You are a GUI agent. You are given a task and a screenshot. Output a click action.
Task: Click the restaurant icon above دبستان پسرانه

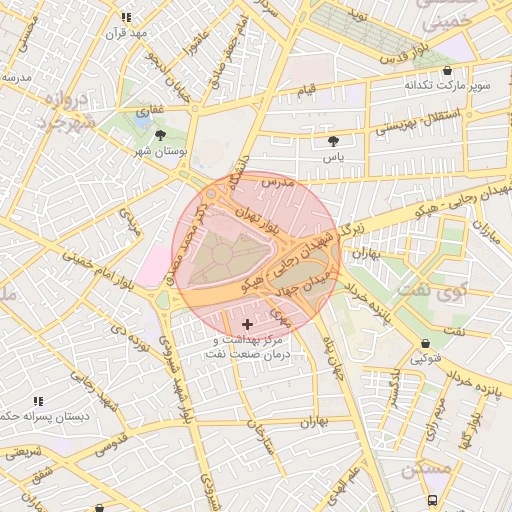tap(38, 401)
